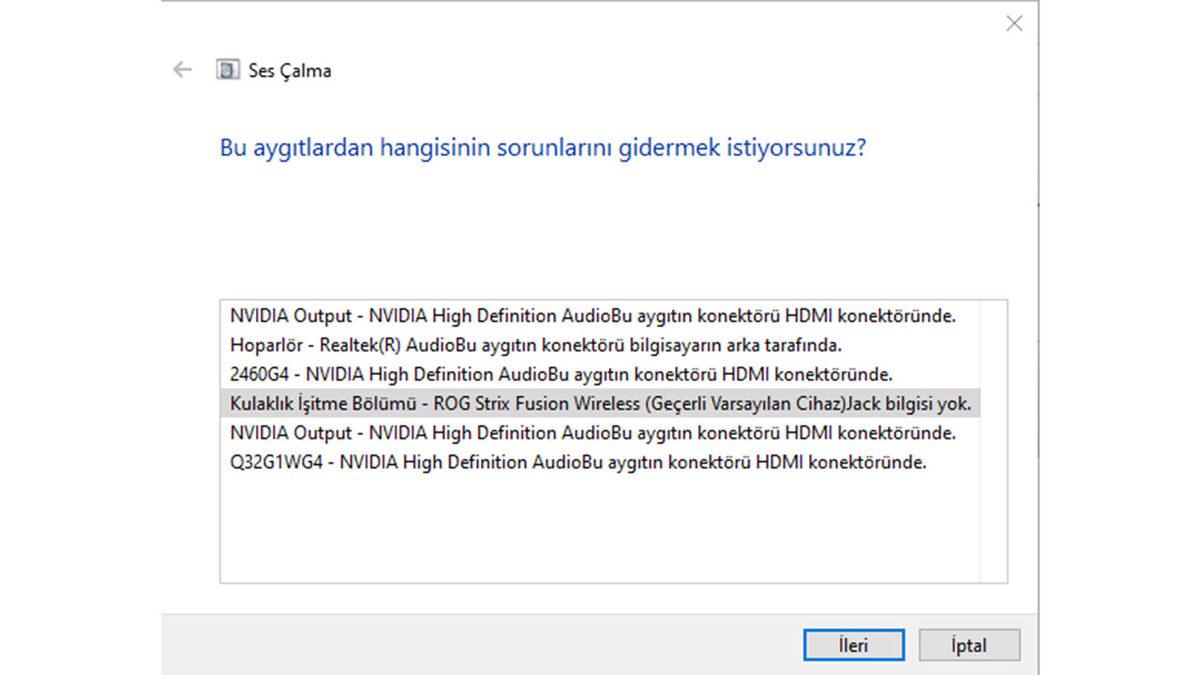1200x675 pixels.
Task: Close the troubleshooter window
Action: tap(1014, 23)
